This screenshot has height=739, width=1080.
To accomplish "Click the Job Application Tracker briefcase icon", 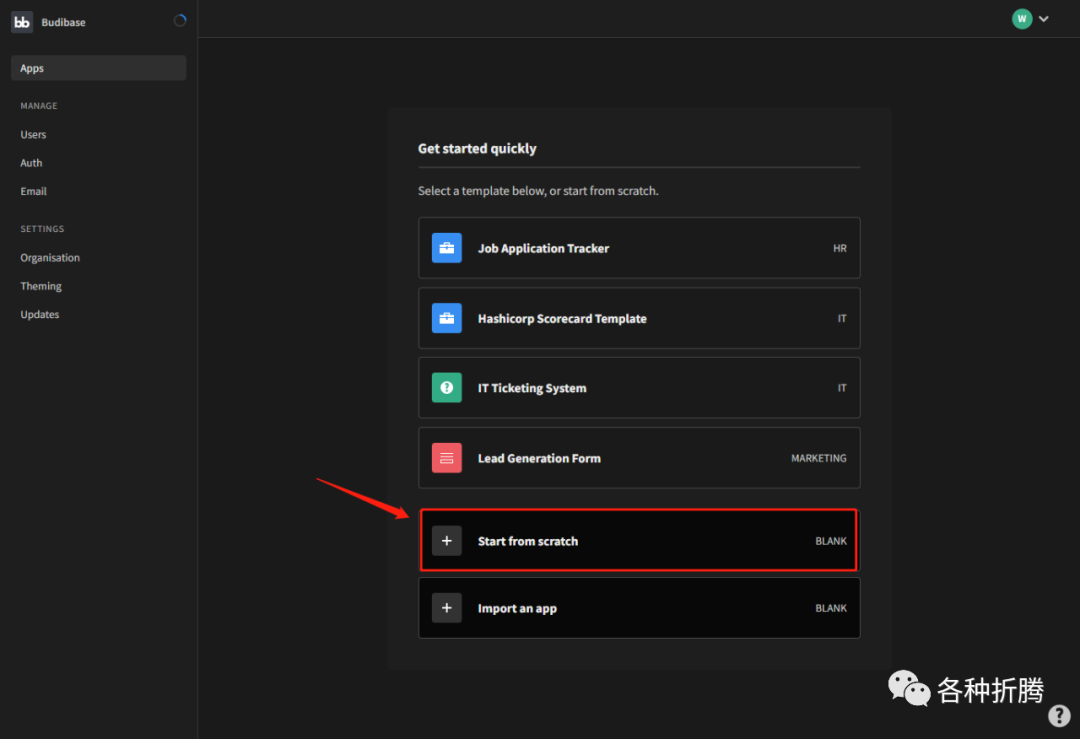I will click(x=446, y=248).
